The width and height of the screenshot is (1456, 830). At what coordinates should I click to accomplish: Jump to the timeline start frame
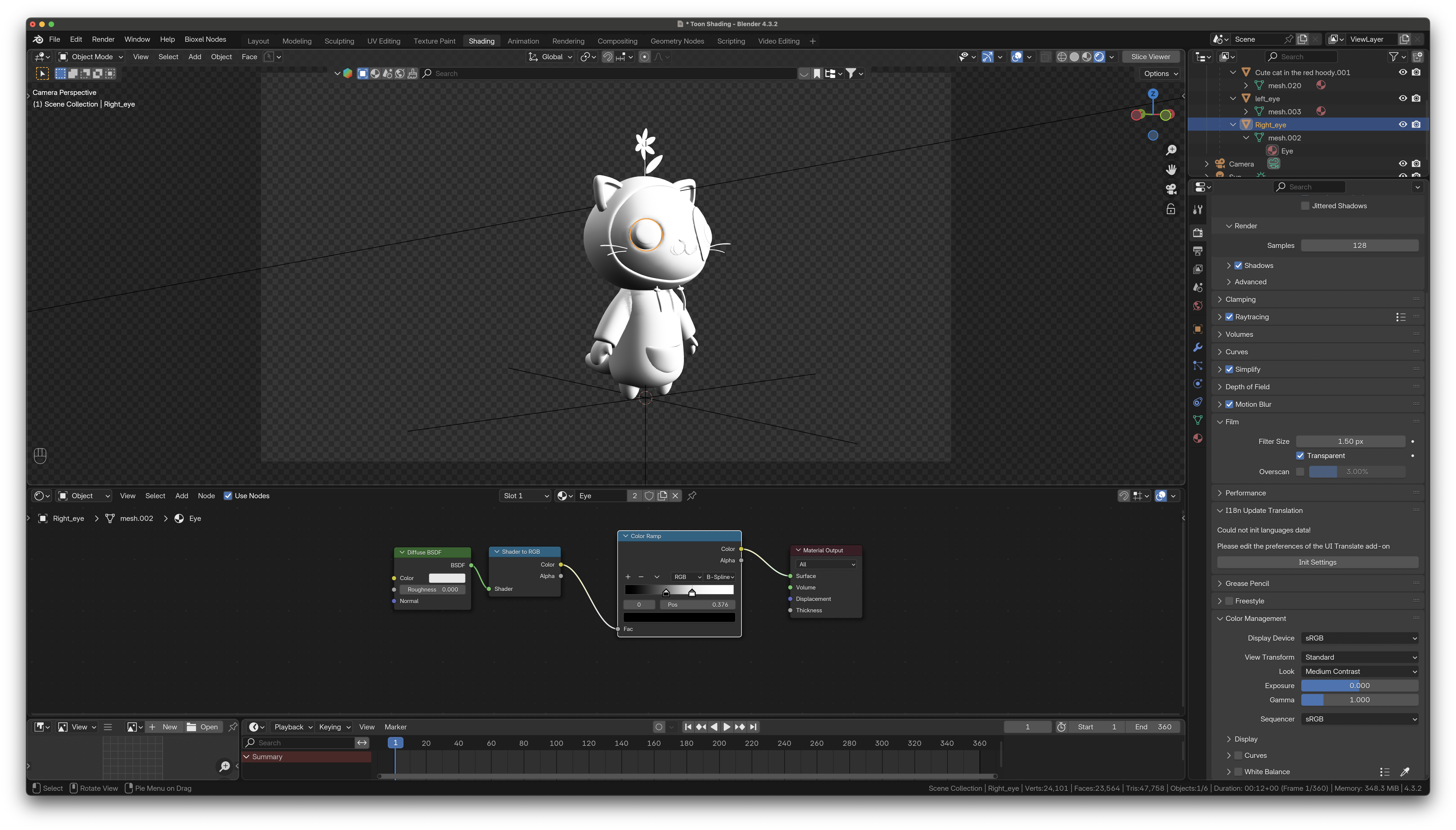[688, 727]
